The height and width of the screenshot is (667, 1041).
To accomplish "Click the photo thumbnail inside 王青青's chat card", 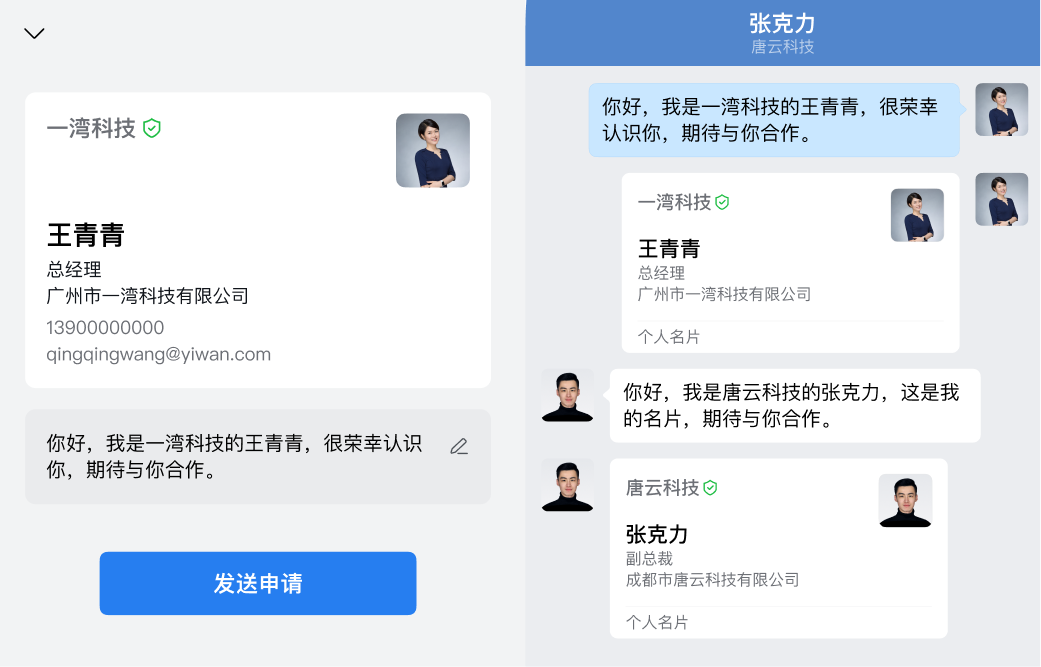I will [917, 215].
